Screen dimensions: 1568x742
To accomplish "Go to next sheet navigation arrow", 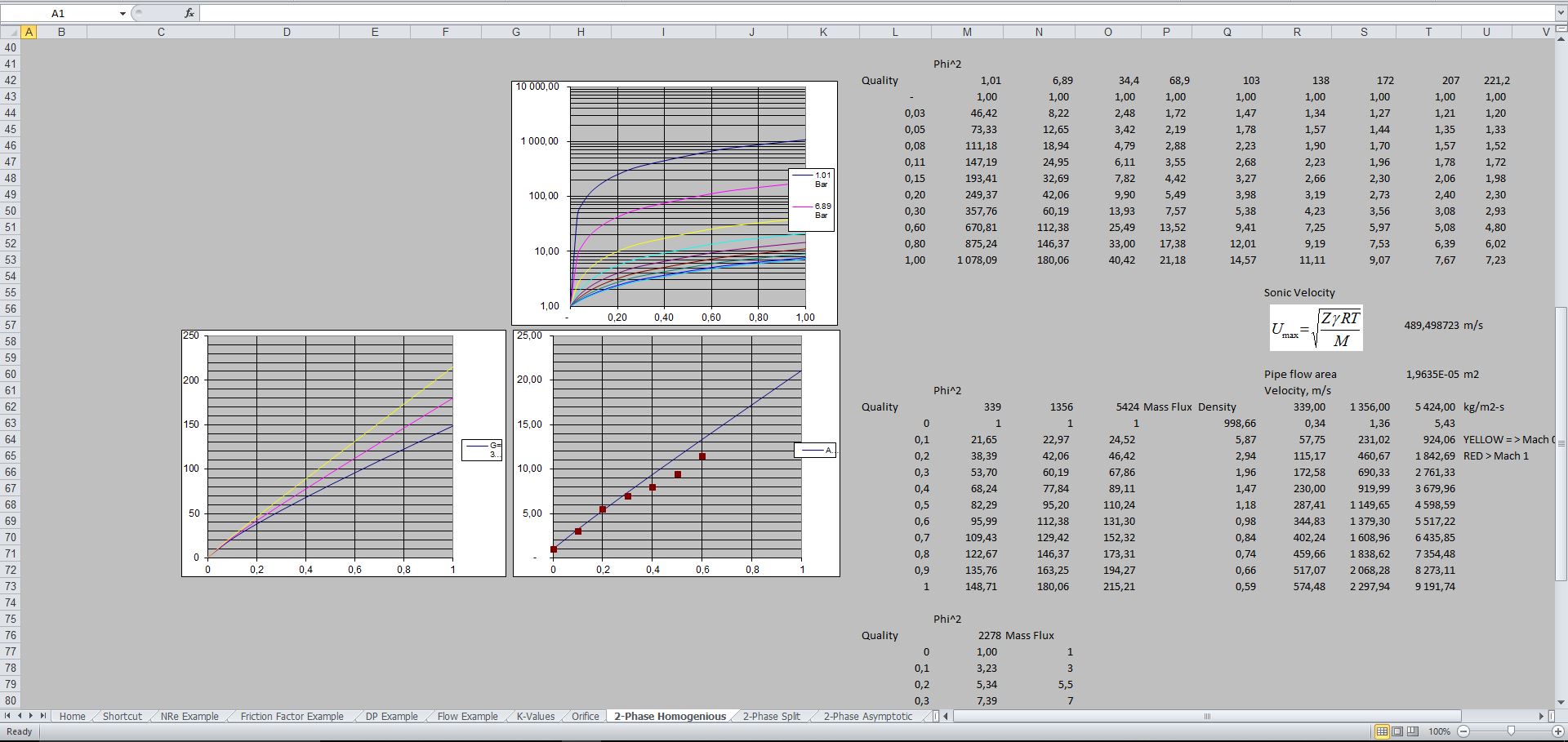I will 32,716.
